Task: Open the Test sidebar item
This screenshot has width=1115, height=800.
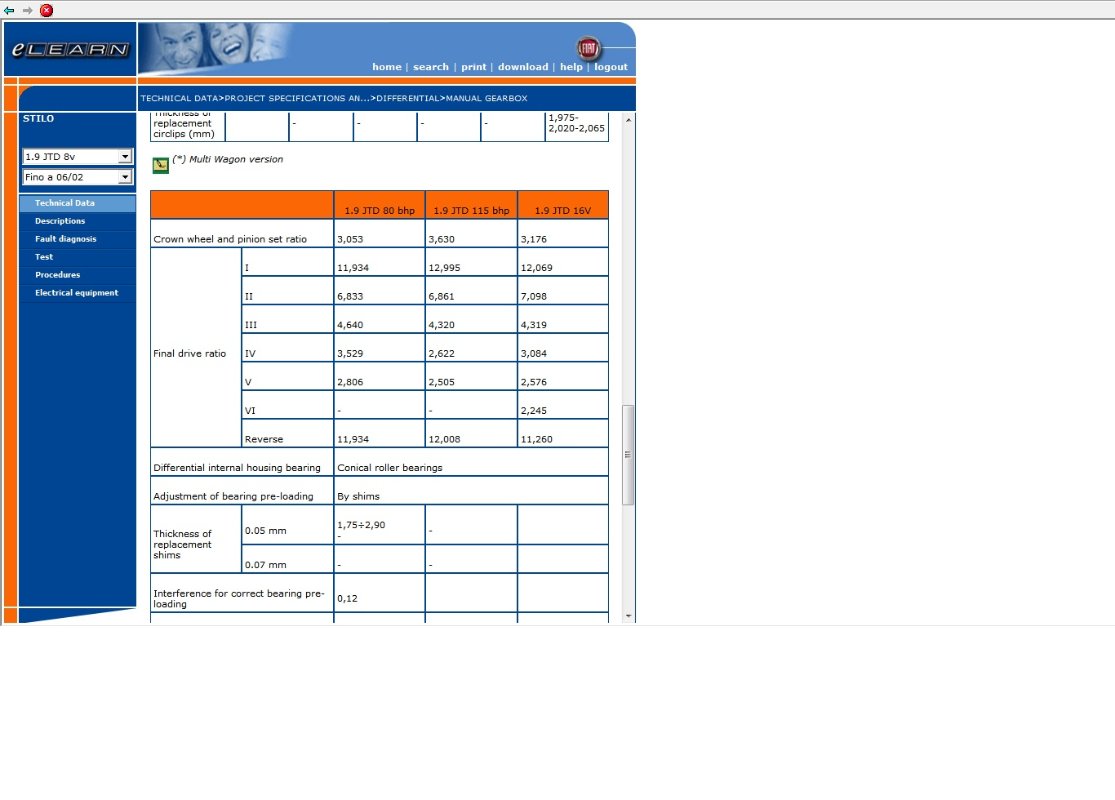Action: pyautogui.click(x=44, y=257)
